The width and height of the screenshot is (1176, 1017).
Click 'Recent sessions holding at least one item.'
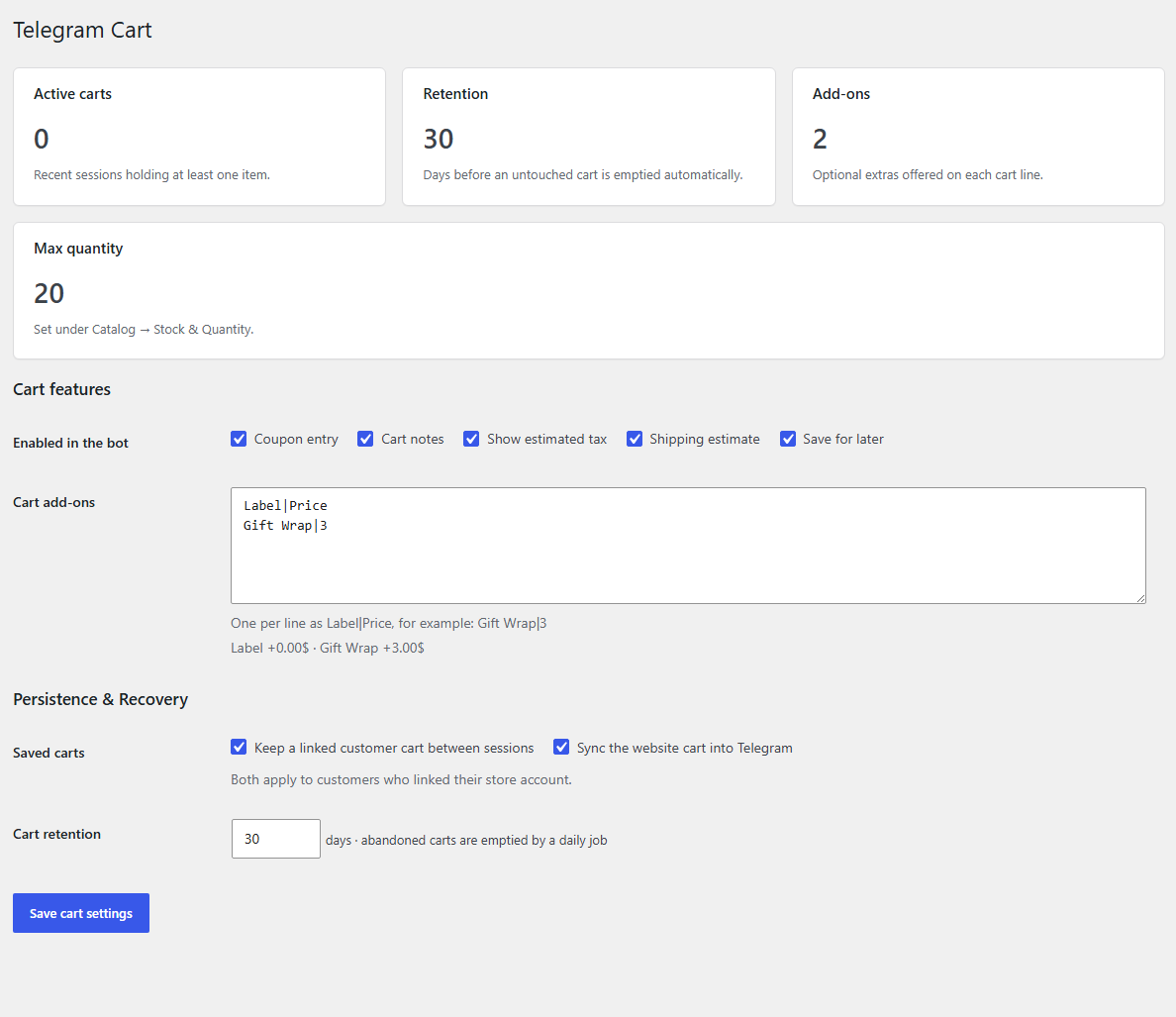(x=151, y=174)
